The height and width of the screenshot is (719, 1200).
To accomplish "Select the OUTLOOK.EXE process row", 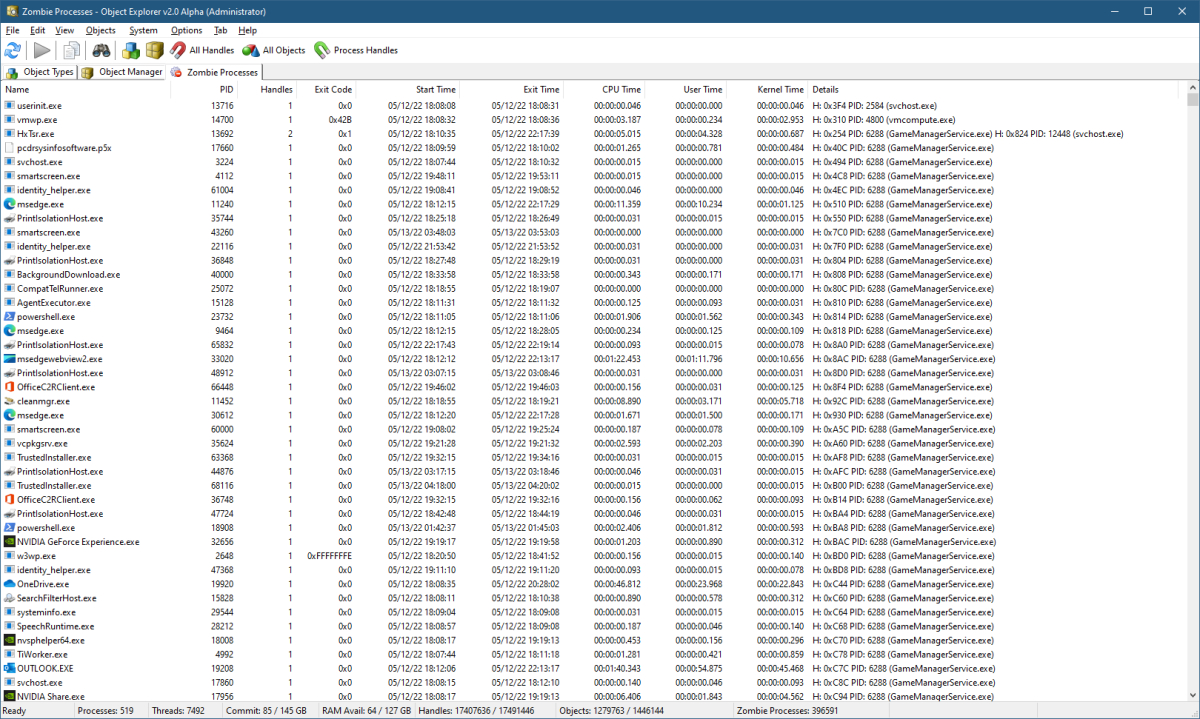I will 38,668.
